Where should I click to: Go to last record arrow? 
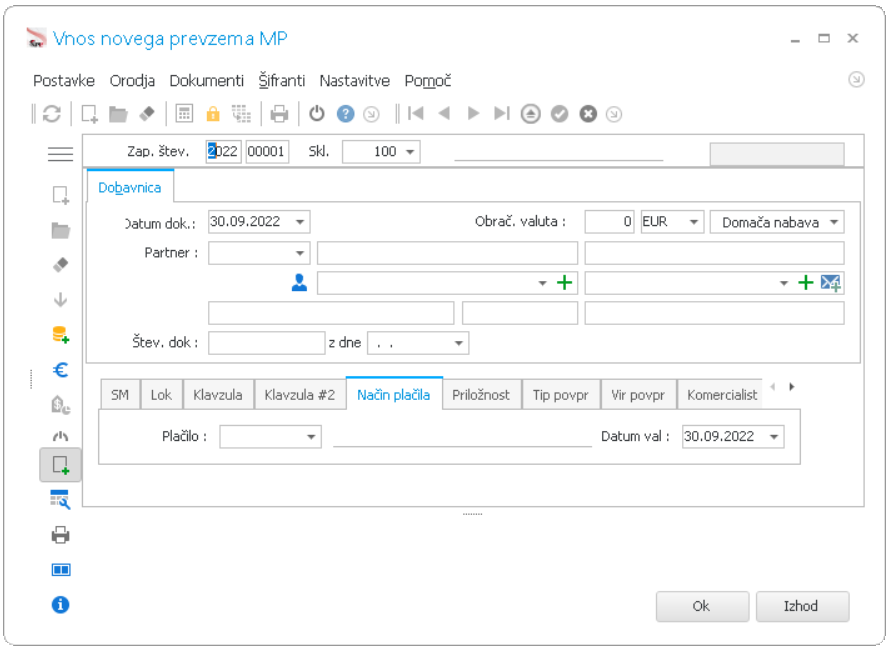pos(502,113)
